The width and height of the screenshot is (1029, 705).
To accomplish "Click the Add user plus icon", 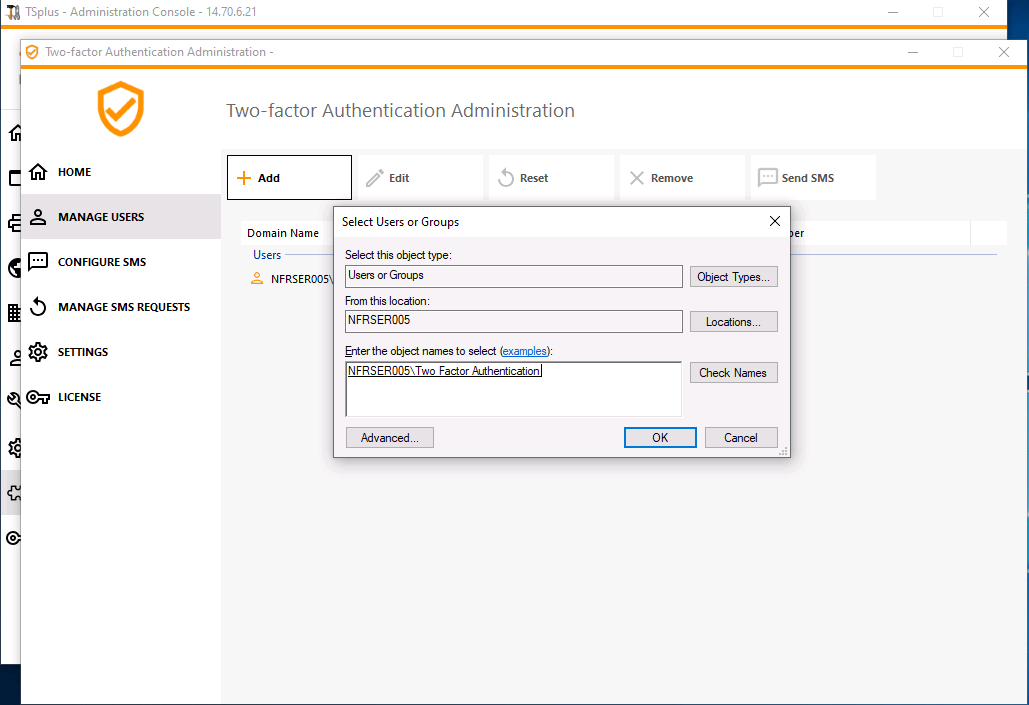I will pyautogui.click(x=243, y=178).
